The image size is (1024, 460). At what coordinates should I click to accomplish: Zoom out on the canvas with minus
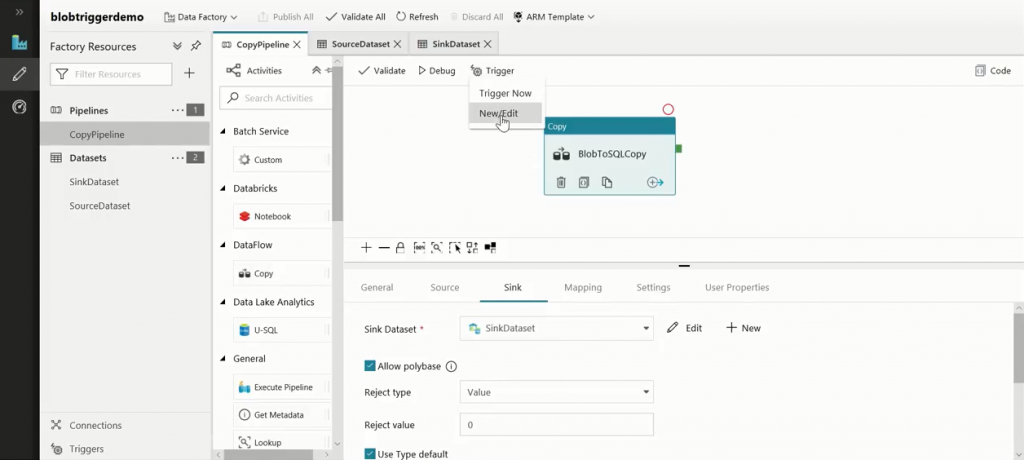pyautogui.click(x=384, y=248)
